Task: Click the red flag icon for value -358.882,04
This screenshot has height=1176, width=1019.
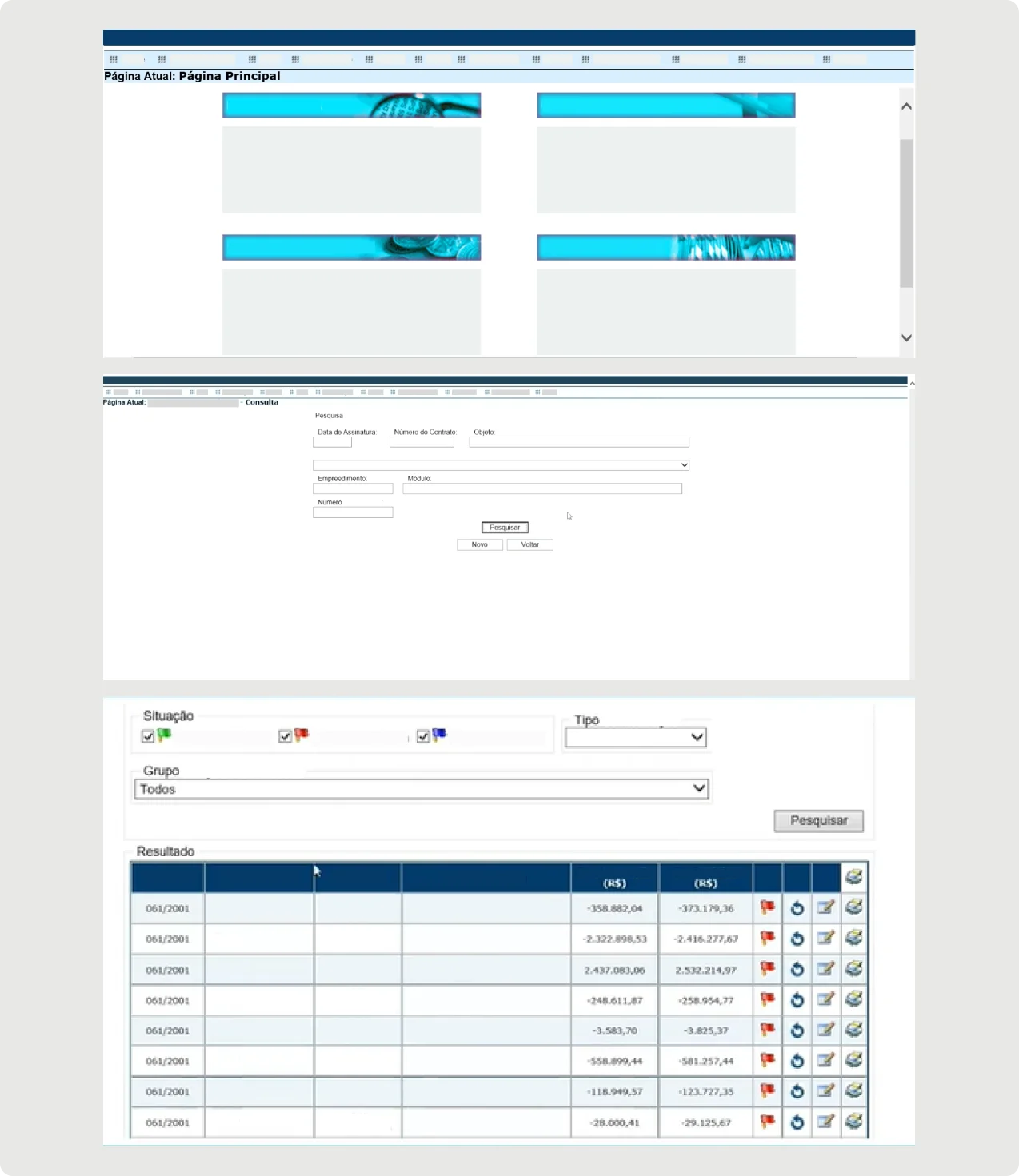Action: click(768, 907)
